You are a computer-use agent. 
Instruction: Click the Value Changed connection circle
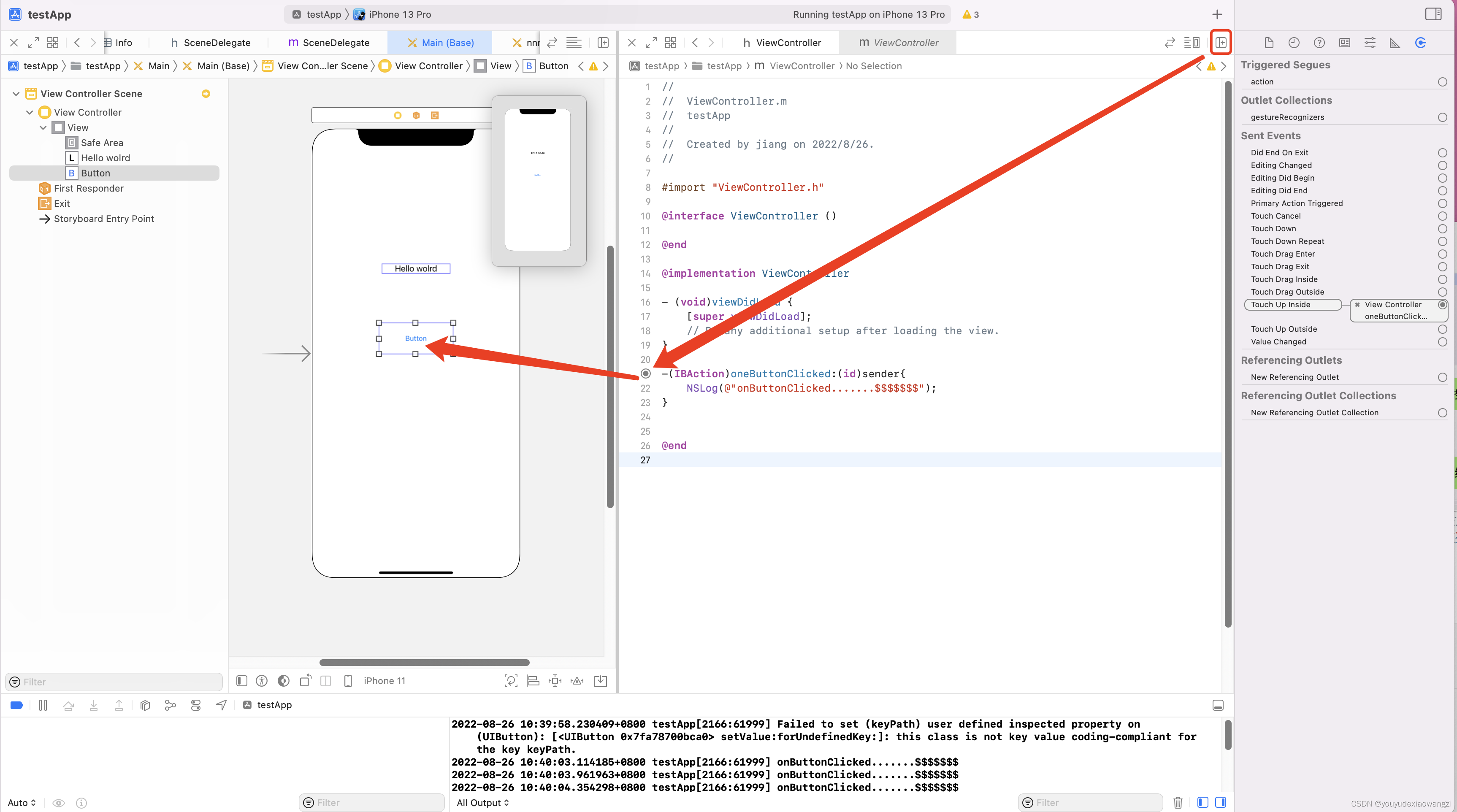1442,342
